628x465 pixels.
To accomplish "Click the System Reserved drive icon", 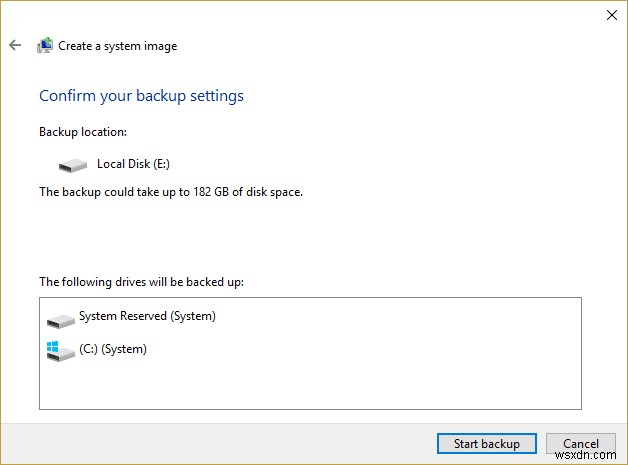I will [x=60, y=319].
